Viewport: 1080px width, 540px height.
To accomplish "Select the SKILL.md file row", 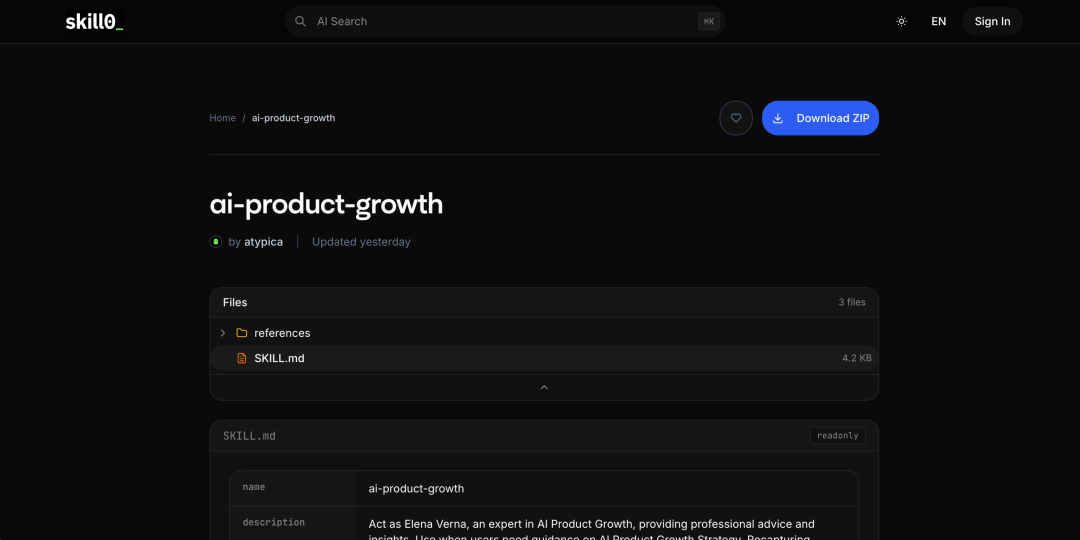I will click(x=540, y=358).
